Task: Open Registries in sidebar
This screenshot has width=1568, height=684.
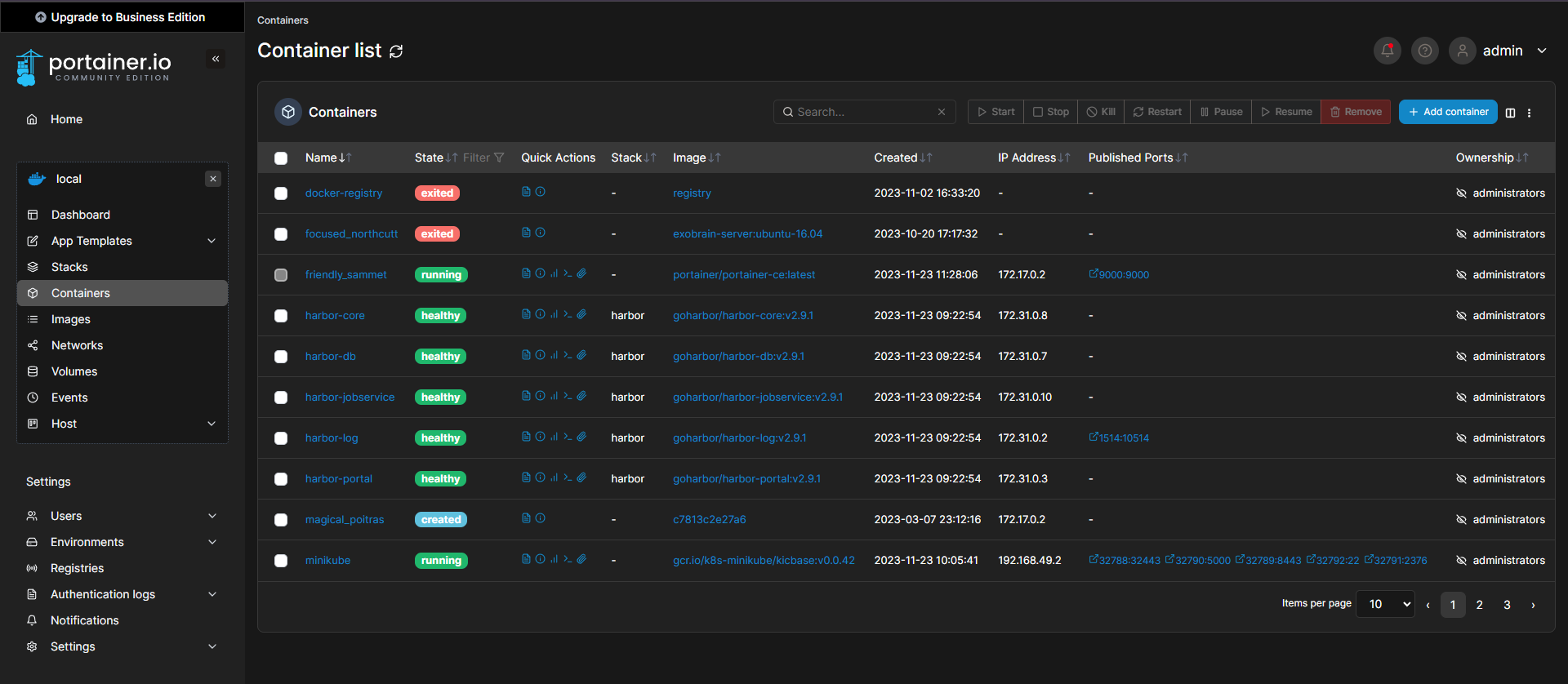Action: [x=122, y=568]
